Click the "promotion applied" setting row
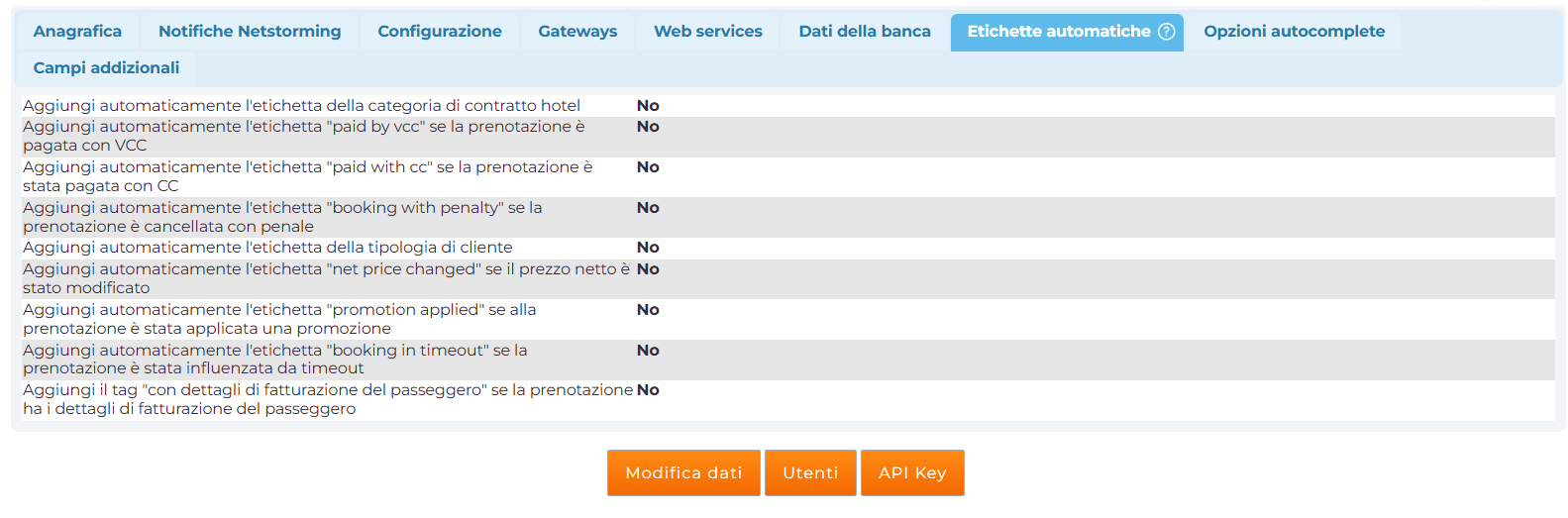The height and width of the screenshot is (518, 1568). (x=279, y=320)
